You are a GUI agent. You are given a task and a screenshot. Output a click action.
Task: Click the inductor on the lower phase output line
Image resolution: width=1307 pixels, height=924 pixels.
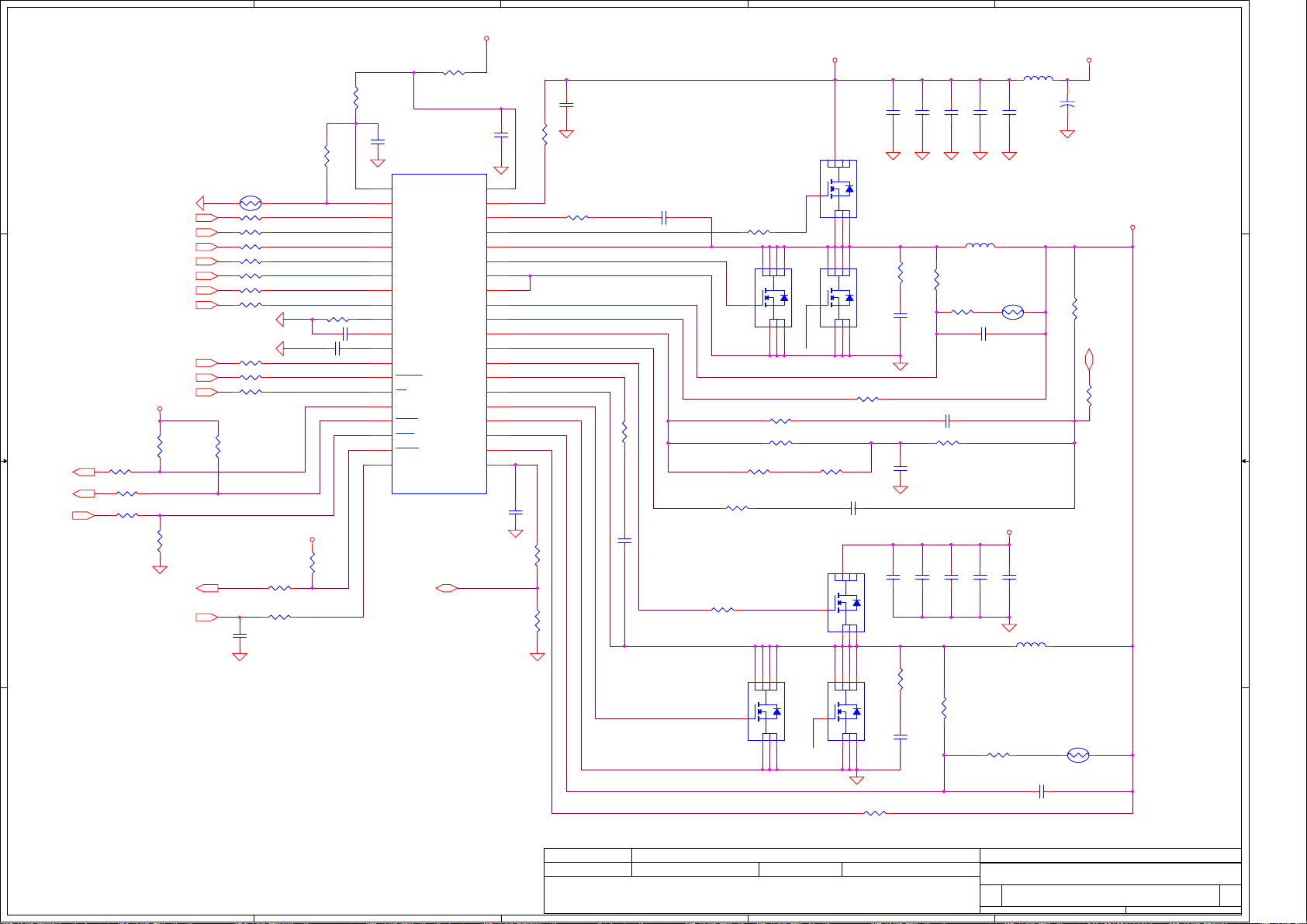coord(1031,645)
